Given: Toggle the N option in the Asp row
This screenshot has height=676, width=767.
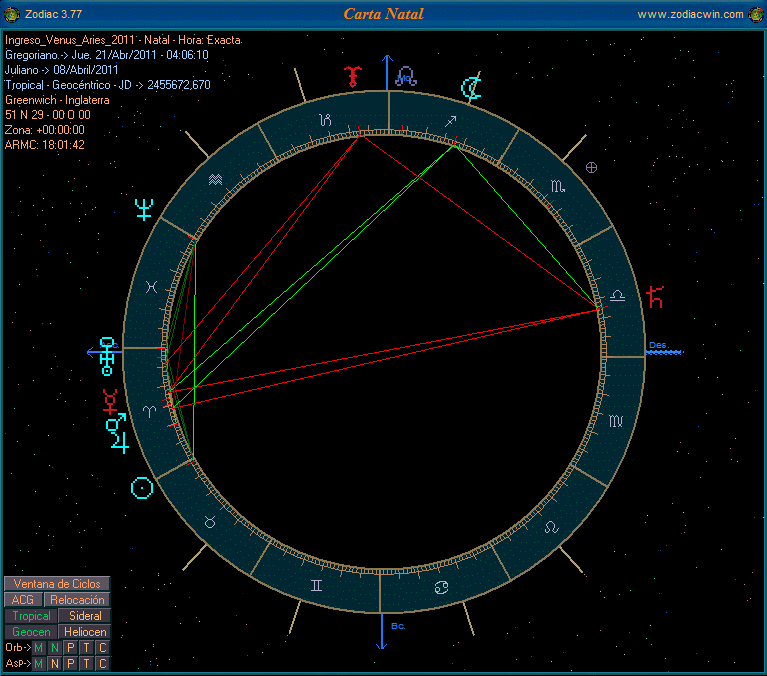Looking at the screenshot, I should [55, 663].
